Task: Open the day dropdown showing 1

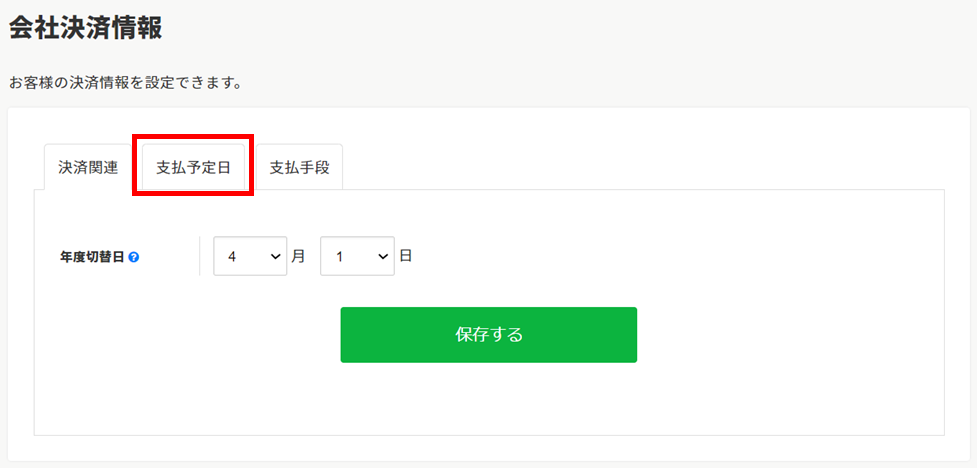Action: coord(357,255)
